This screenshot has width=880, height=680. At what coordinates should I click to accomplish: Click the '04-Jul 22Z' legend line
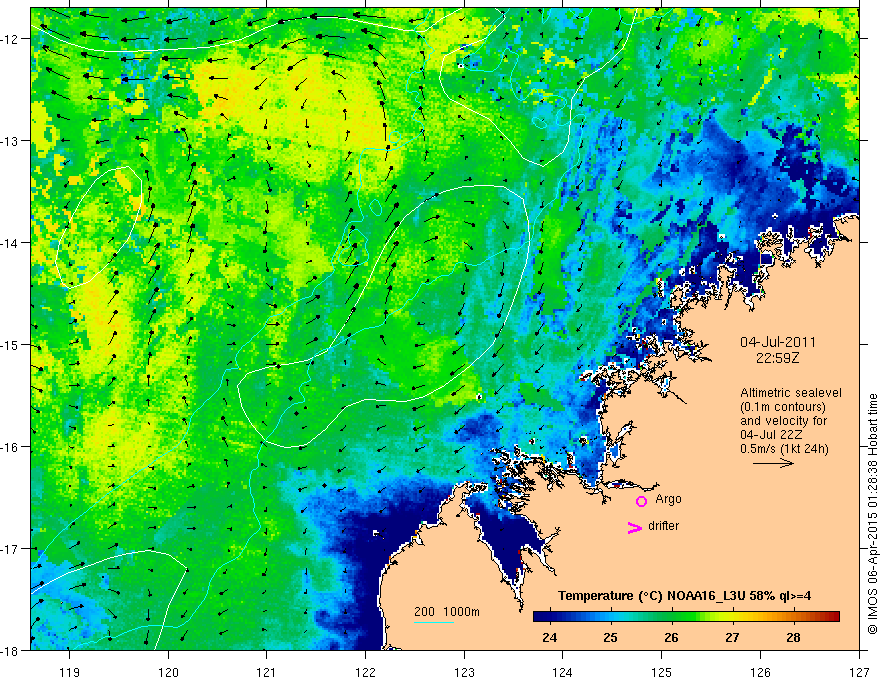pyautogui.click(x=771, y=435)
